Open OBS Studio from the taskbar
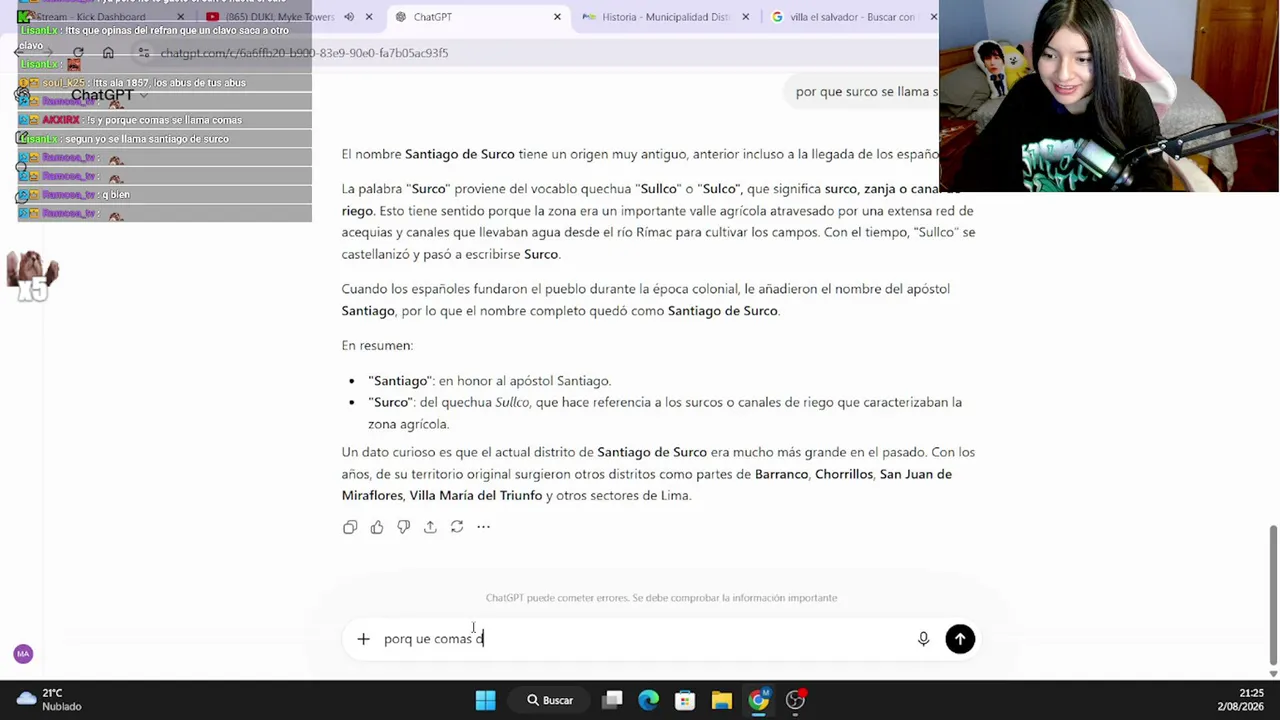The image size is (1280, 720). (x=795, y=700)
